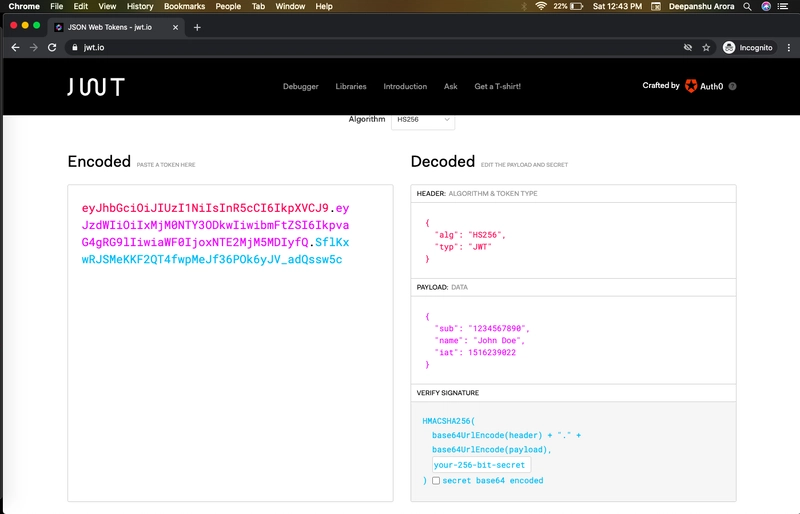Click the base64UrlEncode(header) line
The image size is (800, 514).
(x=507, y=435)
